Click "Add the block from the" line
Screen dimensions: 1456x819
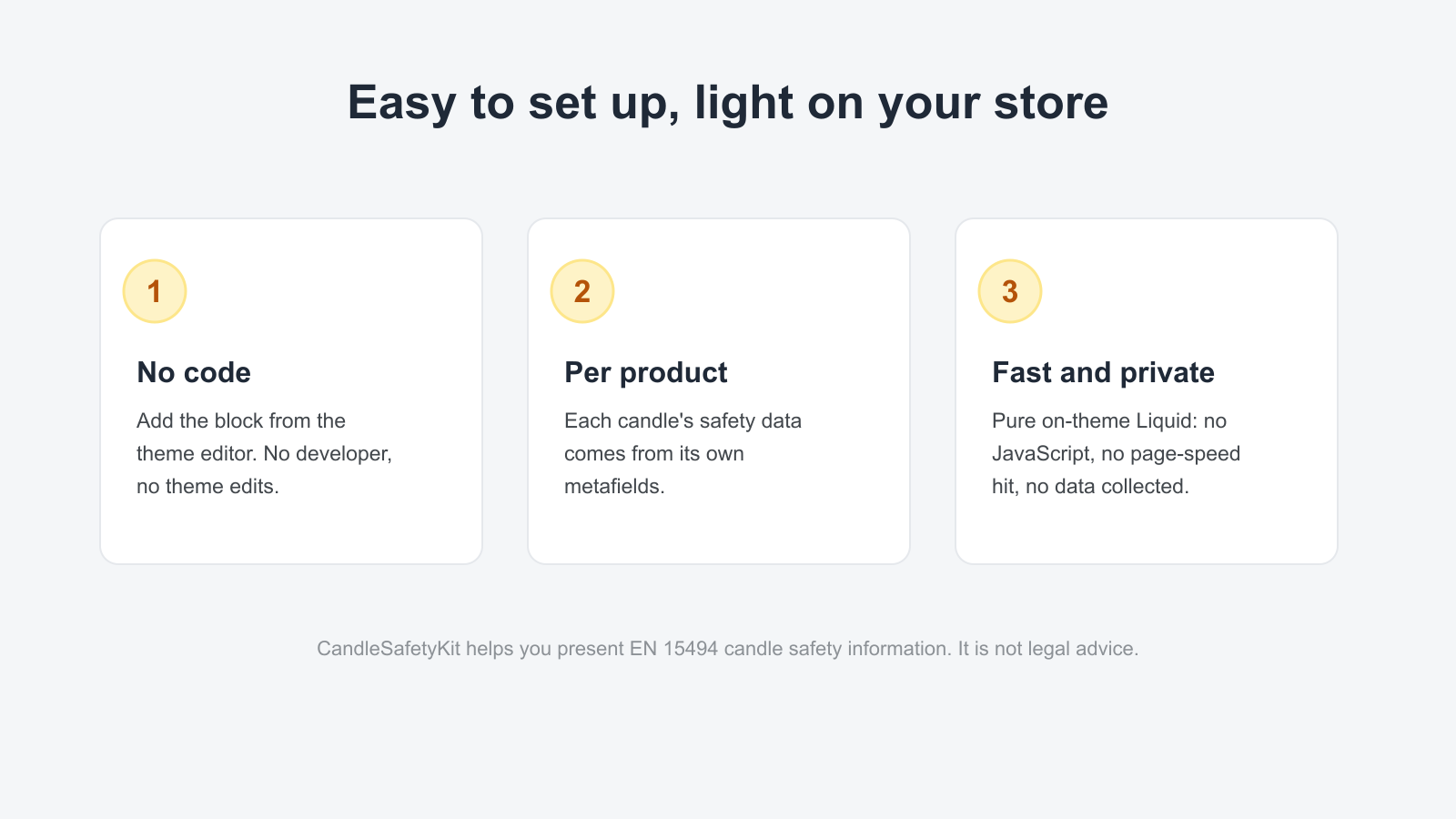[241, 420]
